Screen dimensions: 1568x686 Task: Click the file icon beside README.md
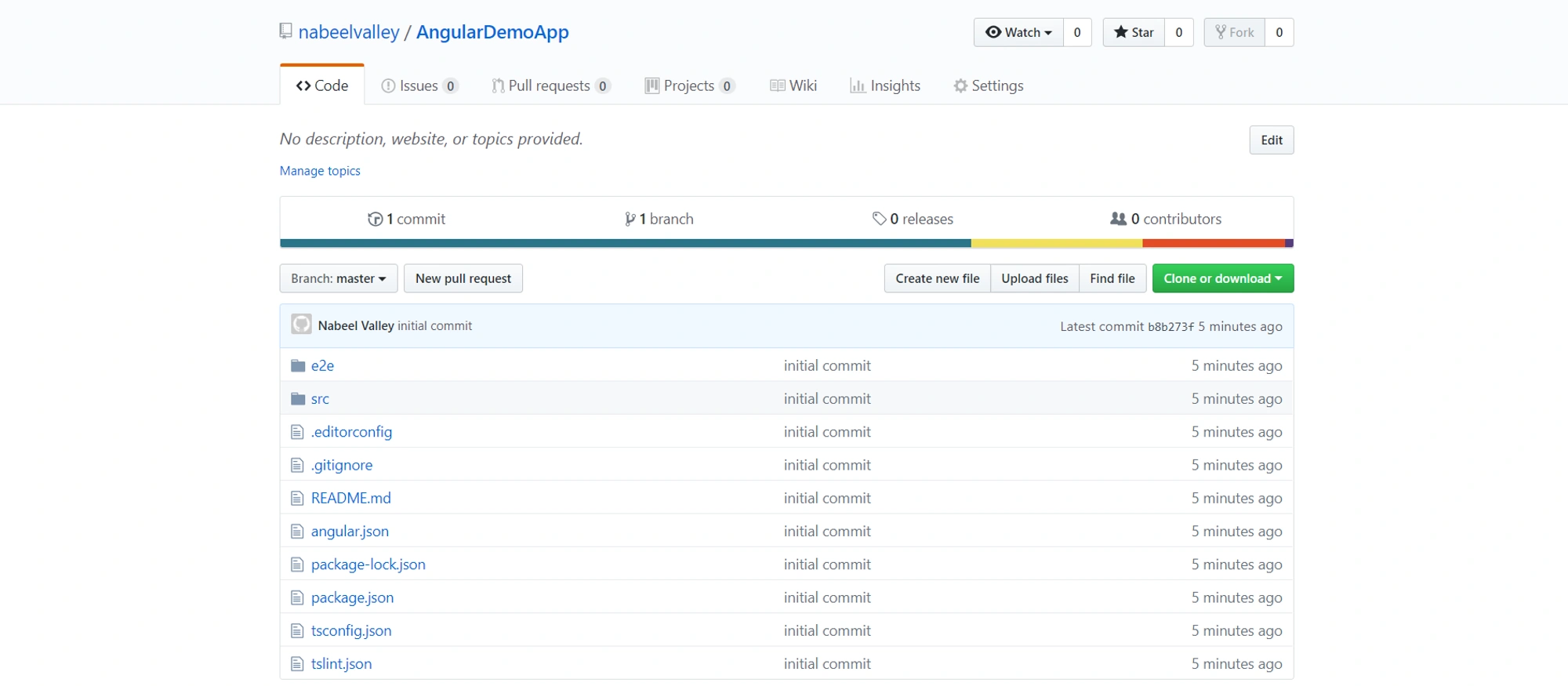tap(297, 498)
